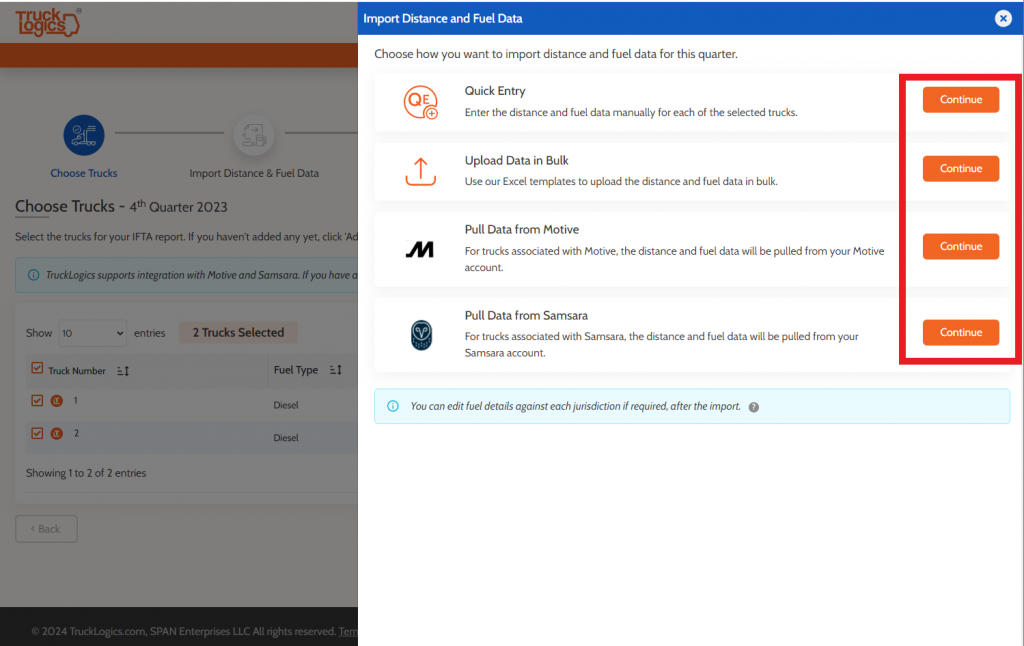
Task: Uncheck the checkbox for truck 1
Action: coord(37,400)
